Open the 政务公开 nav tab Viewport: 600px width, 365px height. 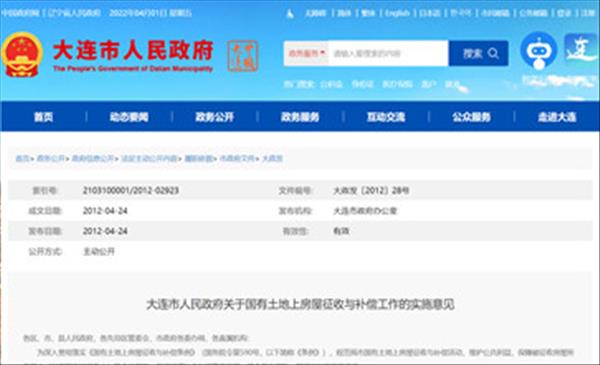click(x=215, y=117)
